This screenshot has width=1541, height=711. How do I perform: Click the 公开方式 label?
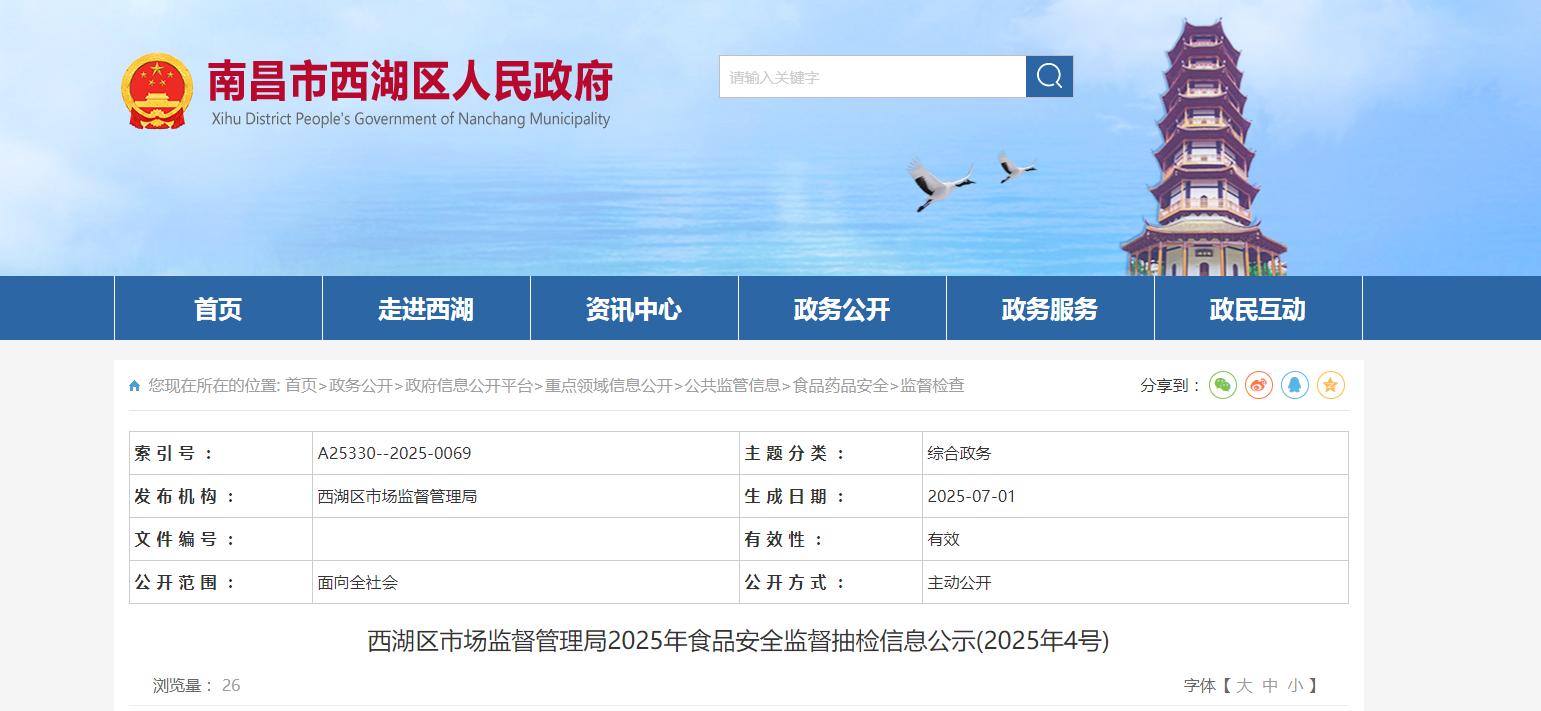click(x=795, y=582)
